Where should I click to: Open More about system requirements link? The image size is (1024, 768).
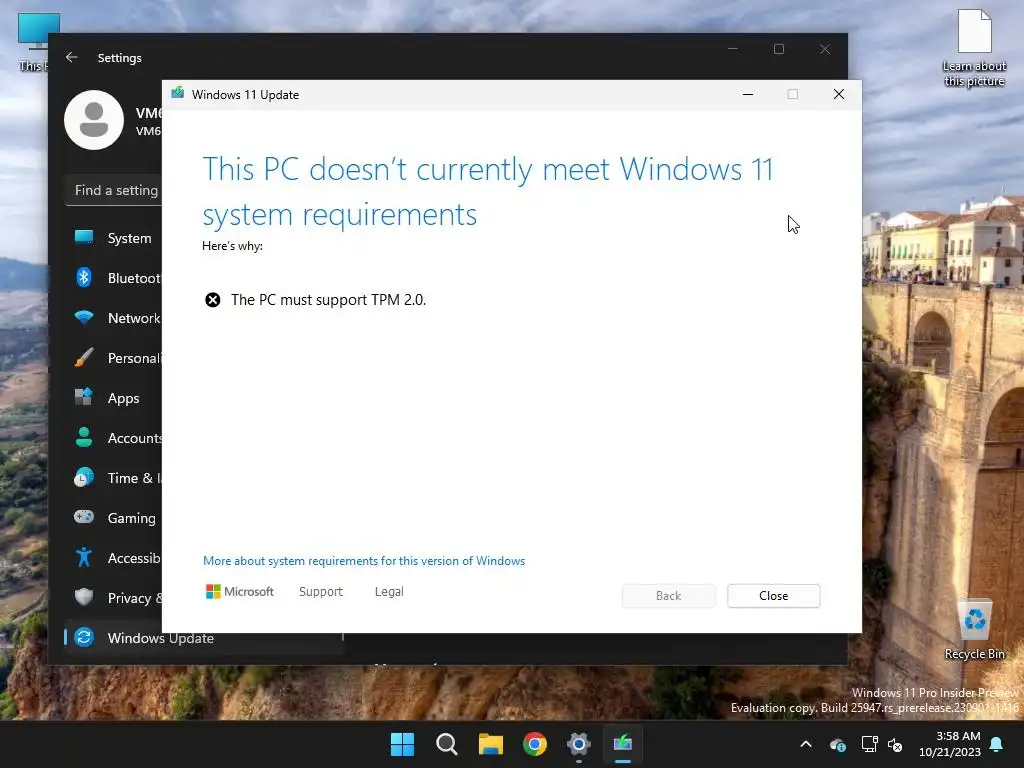tap(364, 561)
